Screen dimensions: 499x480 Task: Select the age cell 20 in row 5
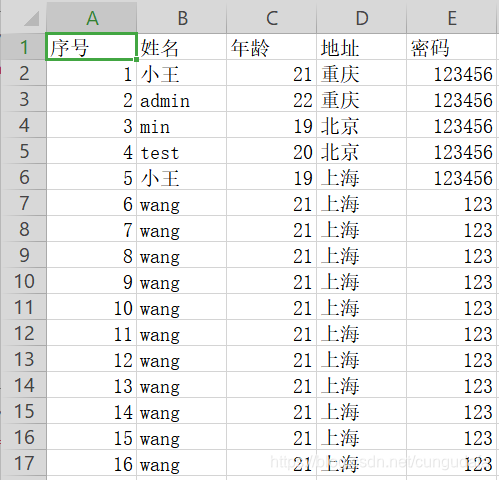272,151
